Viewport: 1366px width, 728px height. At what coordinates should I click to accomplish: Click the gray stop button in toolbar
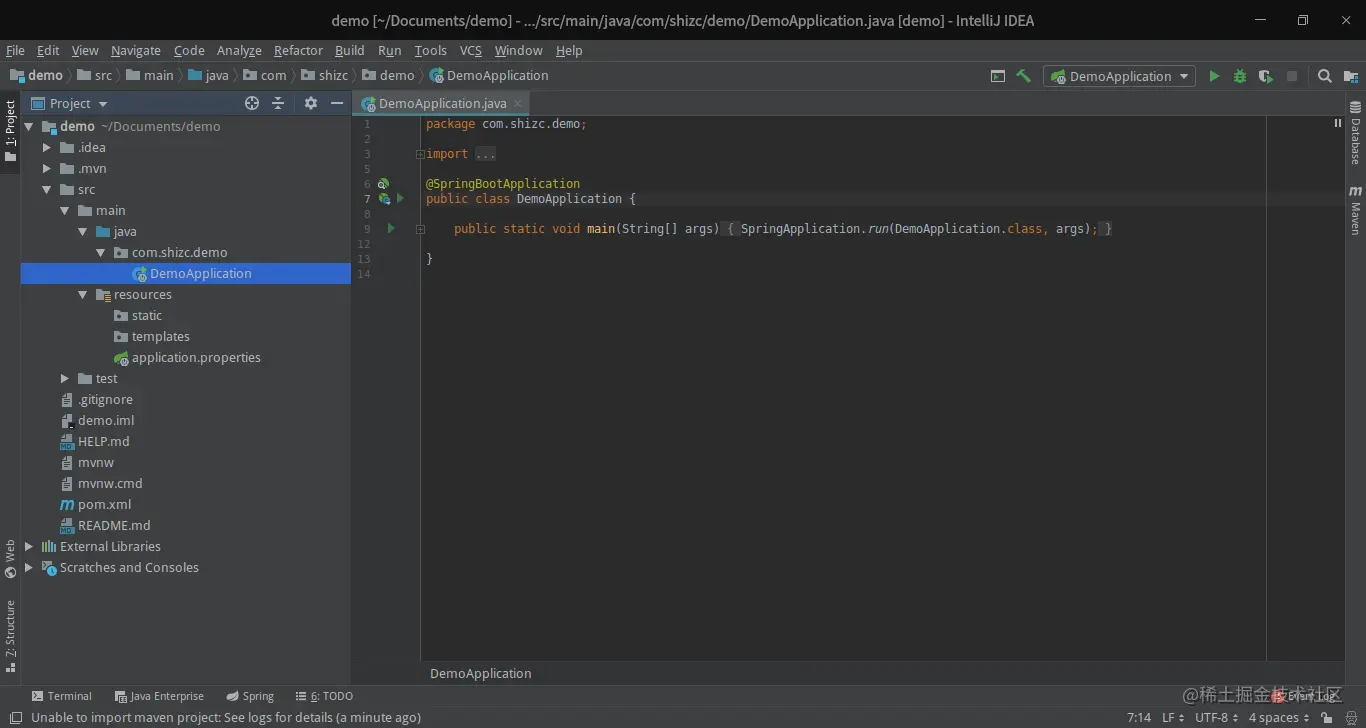(1292, 76)
